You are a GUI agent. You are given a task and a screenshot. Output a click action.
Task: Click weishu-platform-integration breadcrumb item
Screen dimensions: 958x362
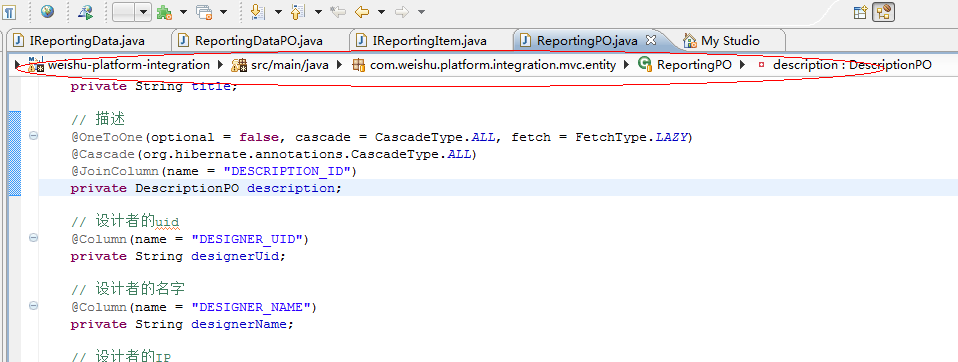(129, 65)
